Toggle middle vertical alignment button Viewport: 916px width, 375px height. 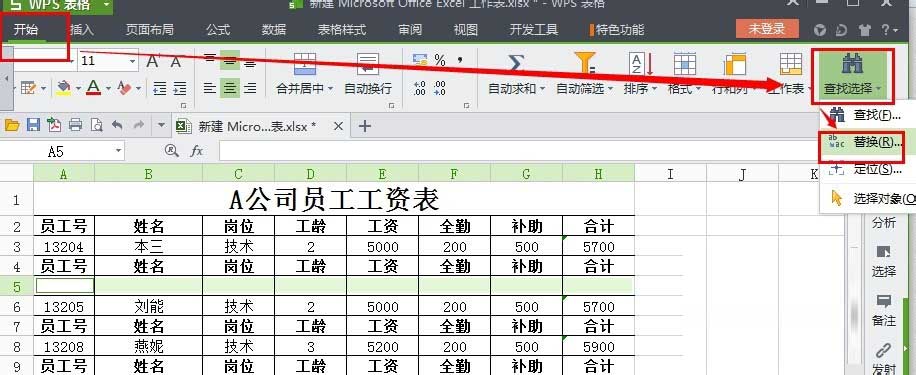[x=230, y=60]
